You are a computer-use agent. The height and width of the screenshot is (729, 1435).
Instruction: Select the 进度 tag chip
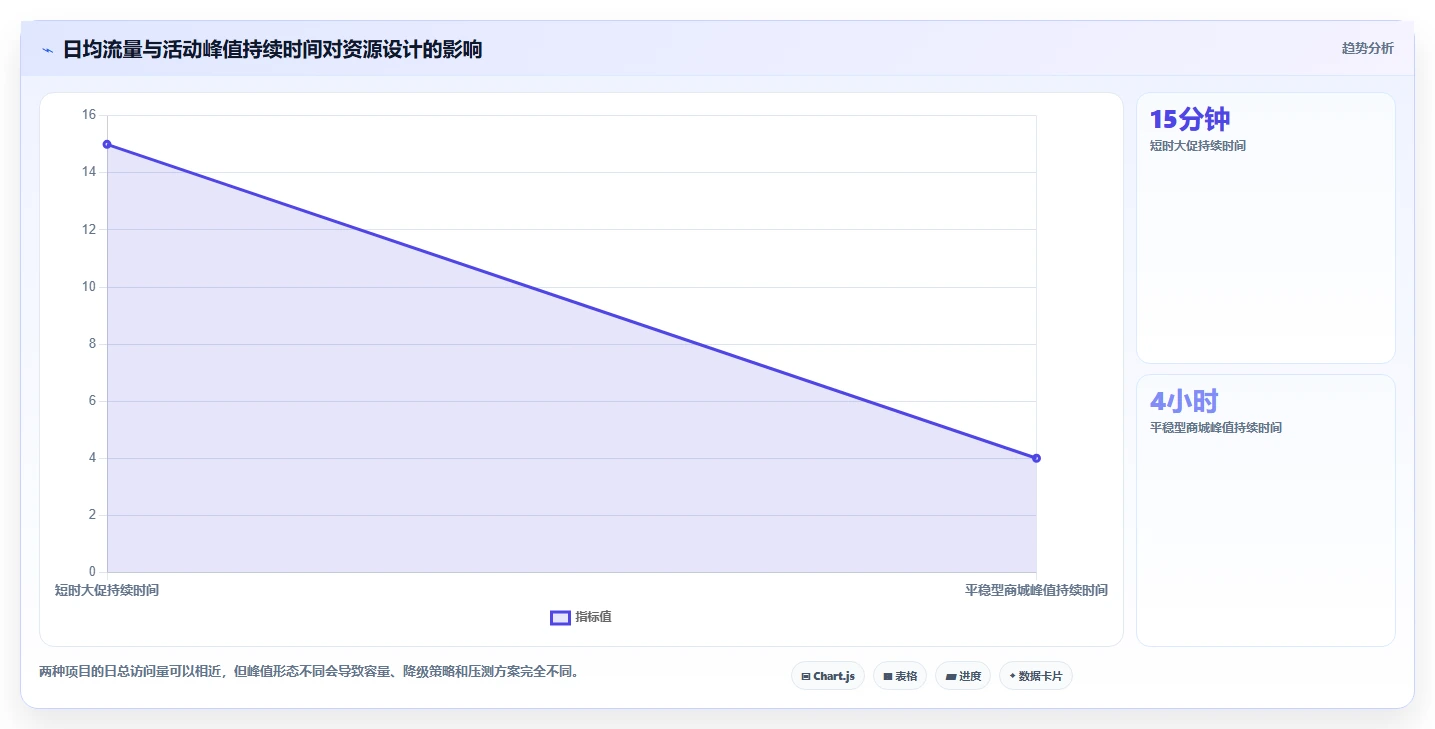pos(963,676)
